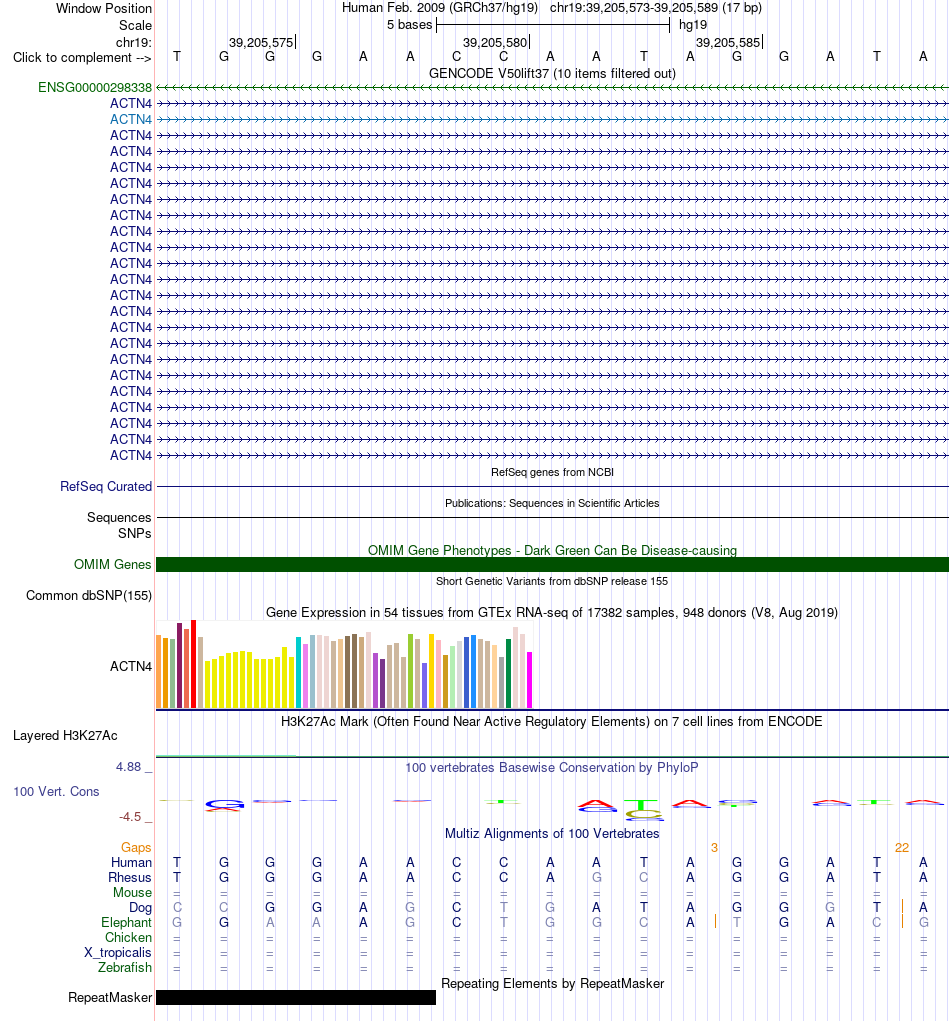950x1021 pixels.
Task: Click the Window Position label
Action: point(104,8)
